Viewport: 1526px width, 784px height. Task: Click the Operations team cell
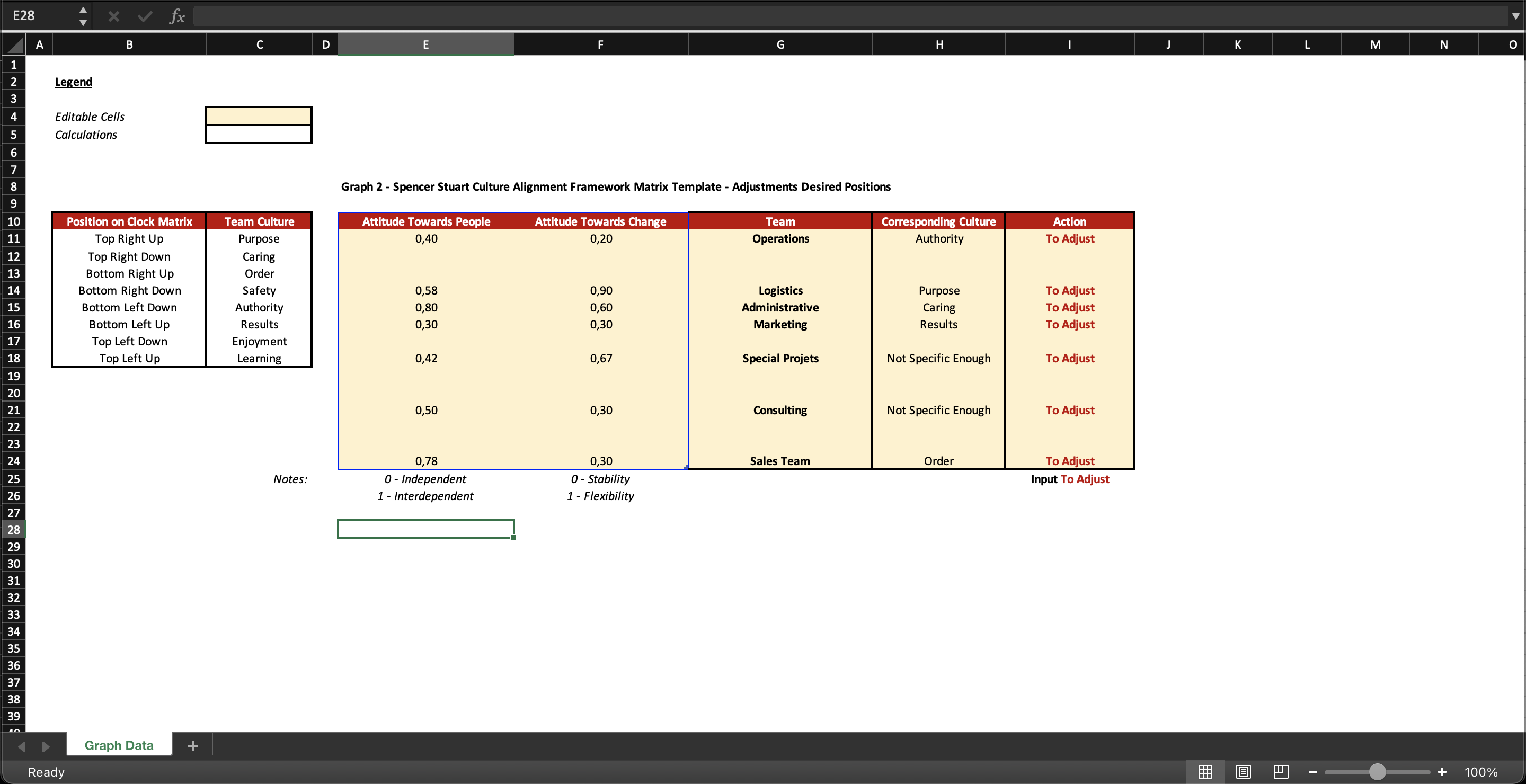pyautogui.click(x=780, y=238)
